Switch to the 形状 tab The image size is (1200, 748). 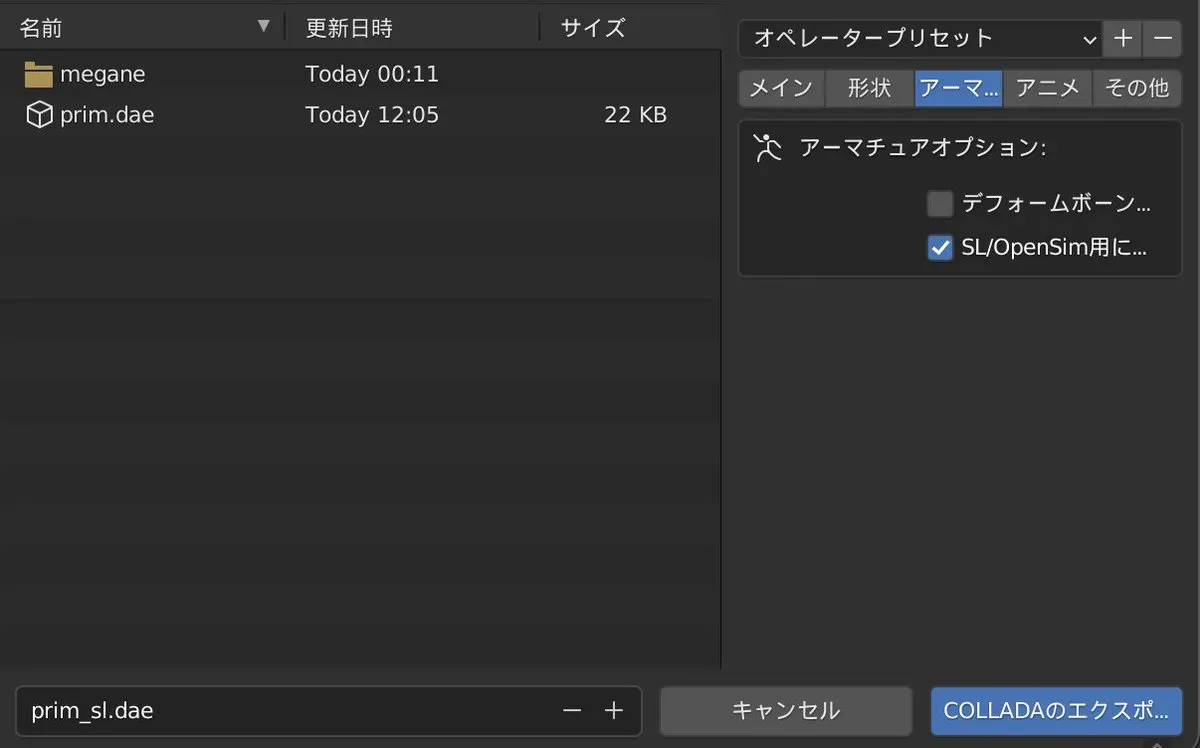869,88
